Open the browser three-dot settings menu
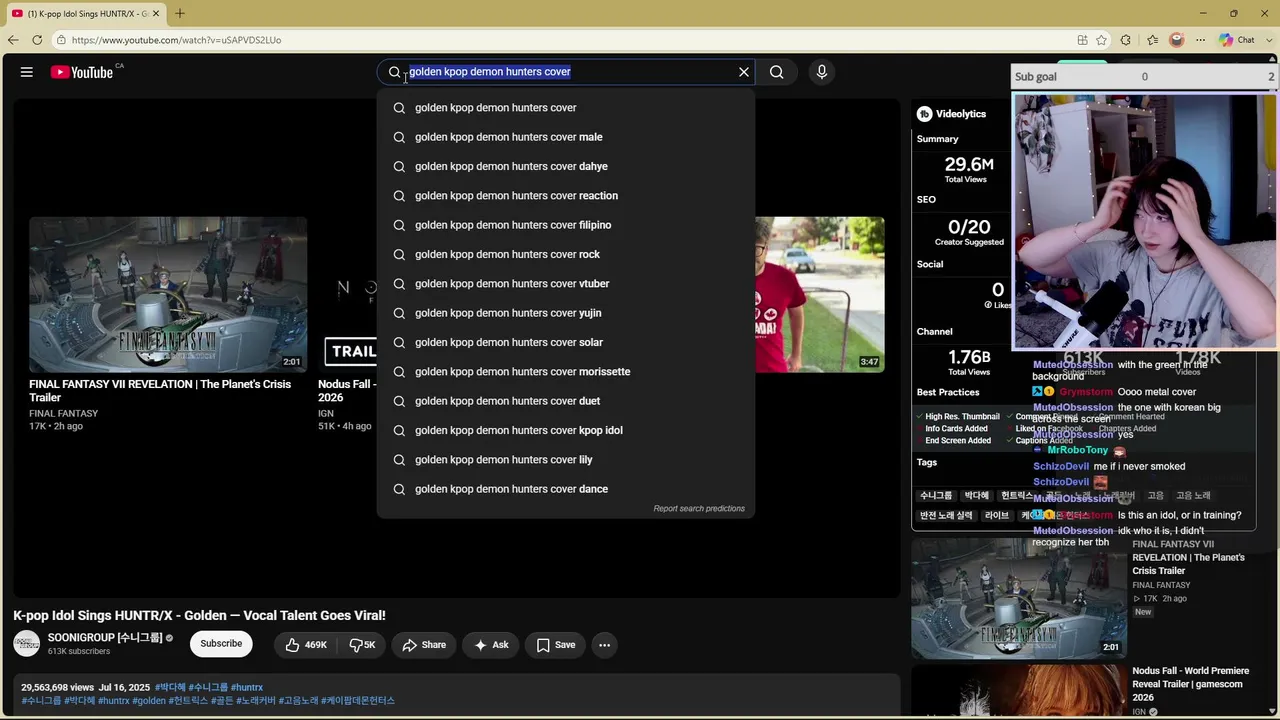This screenshot has width=1280, height=720. (1202, 40)
